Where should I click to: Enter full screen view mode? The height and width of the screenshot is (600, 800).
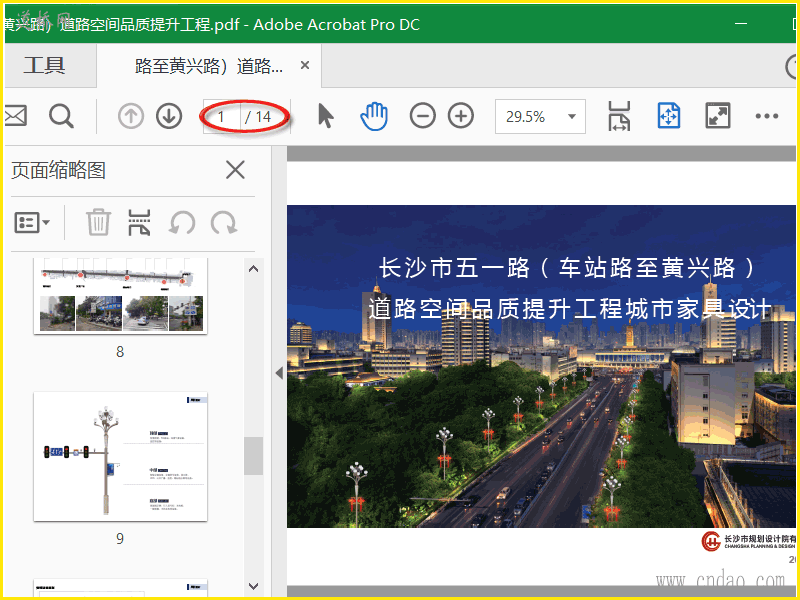click(x=717, y=116)
